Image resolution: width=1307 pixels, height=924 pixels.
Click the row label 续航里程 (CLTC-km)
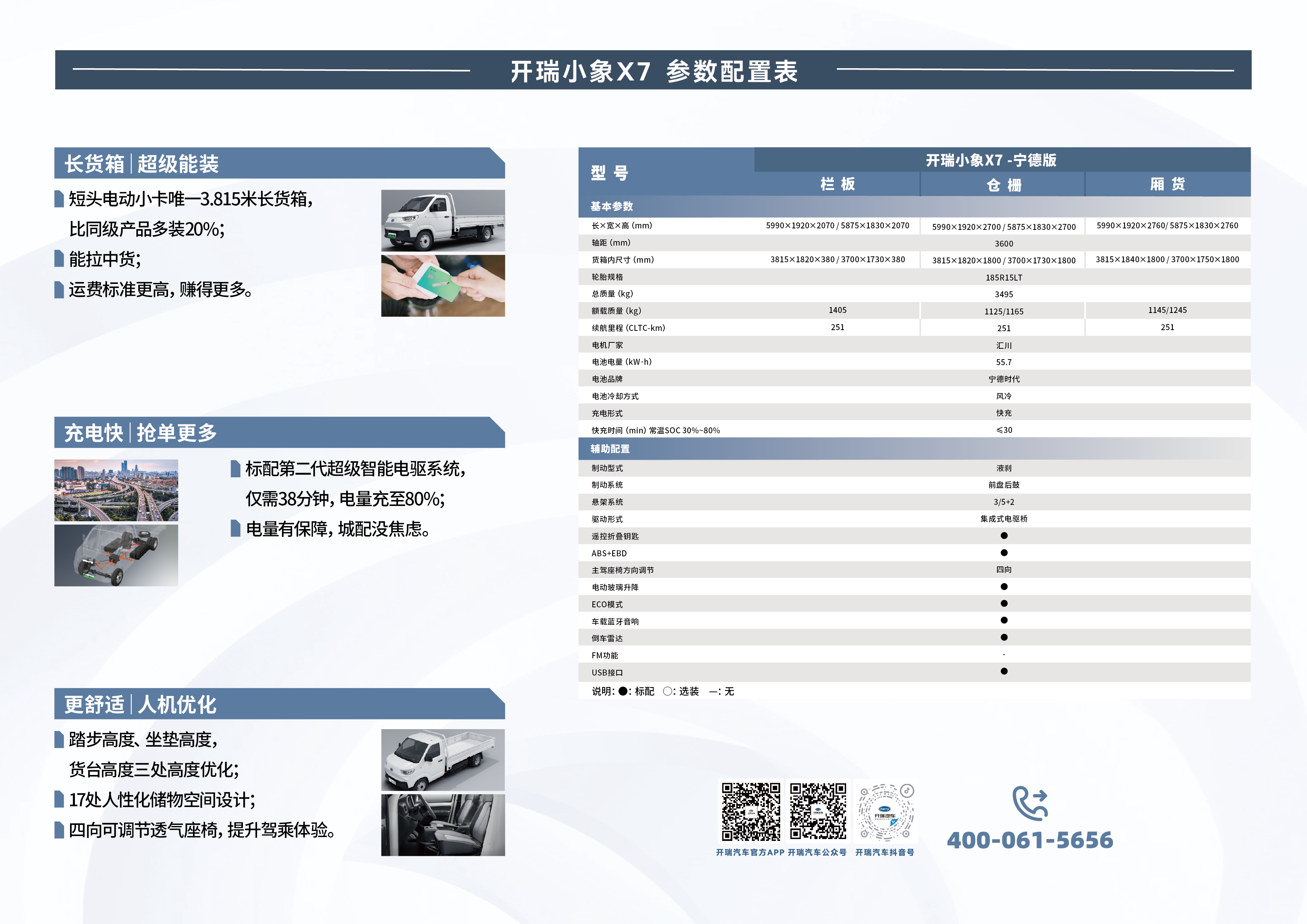pyautogui.click(x=629, y=328)
